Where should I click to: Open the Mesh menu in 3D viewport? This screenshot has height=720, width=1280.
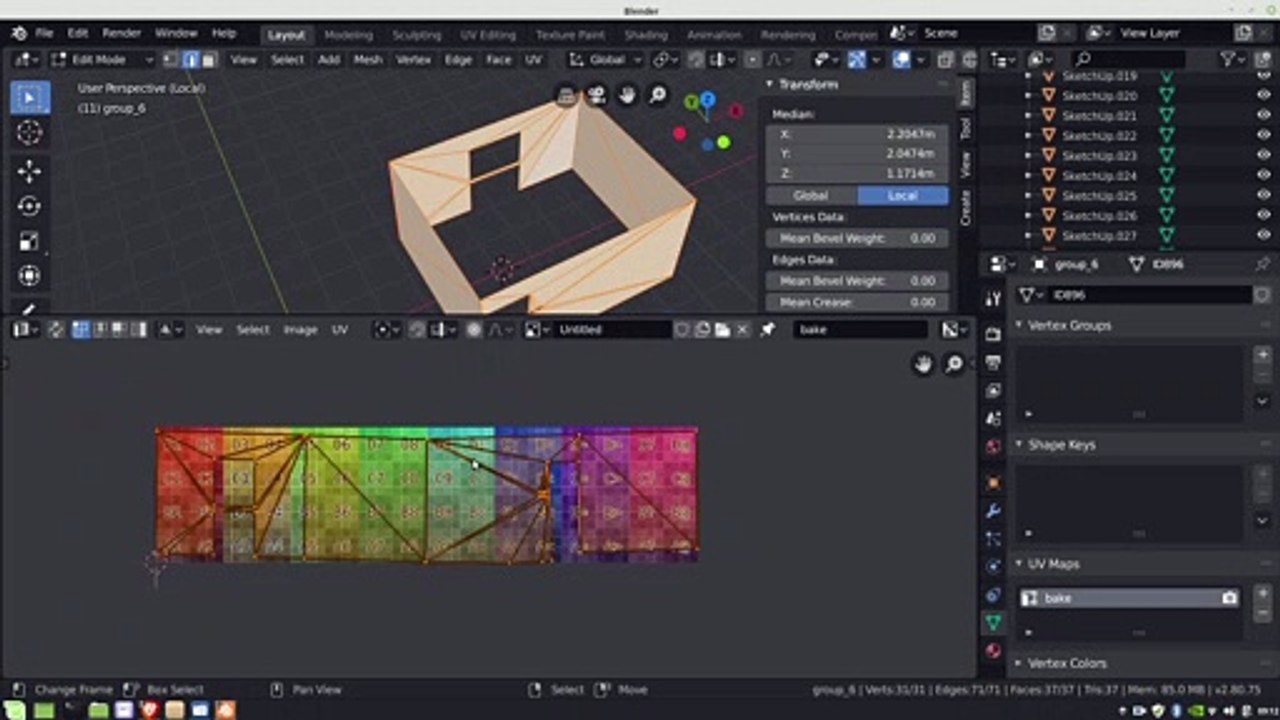click(368, 60)
